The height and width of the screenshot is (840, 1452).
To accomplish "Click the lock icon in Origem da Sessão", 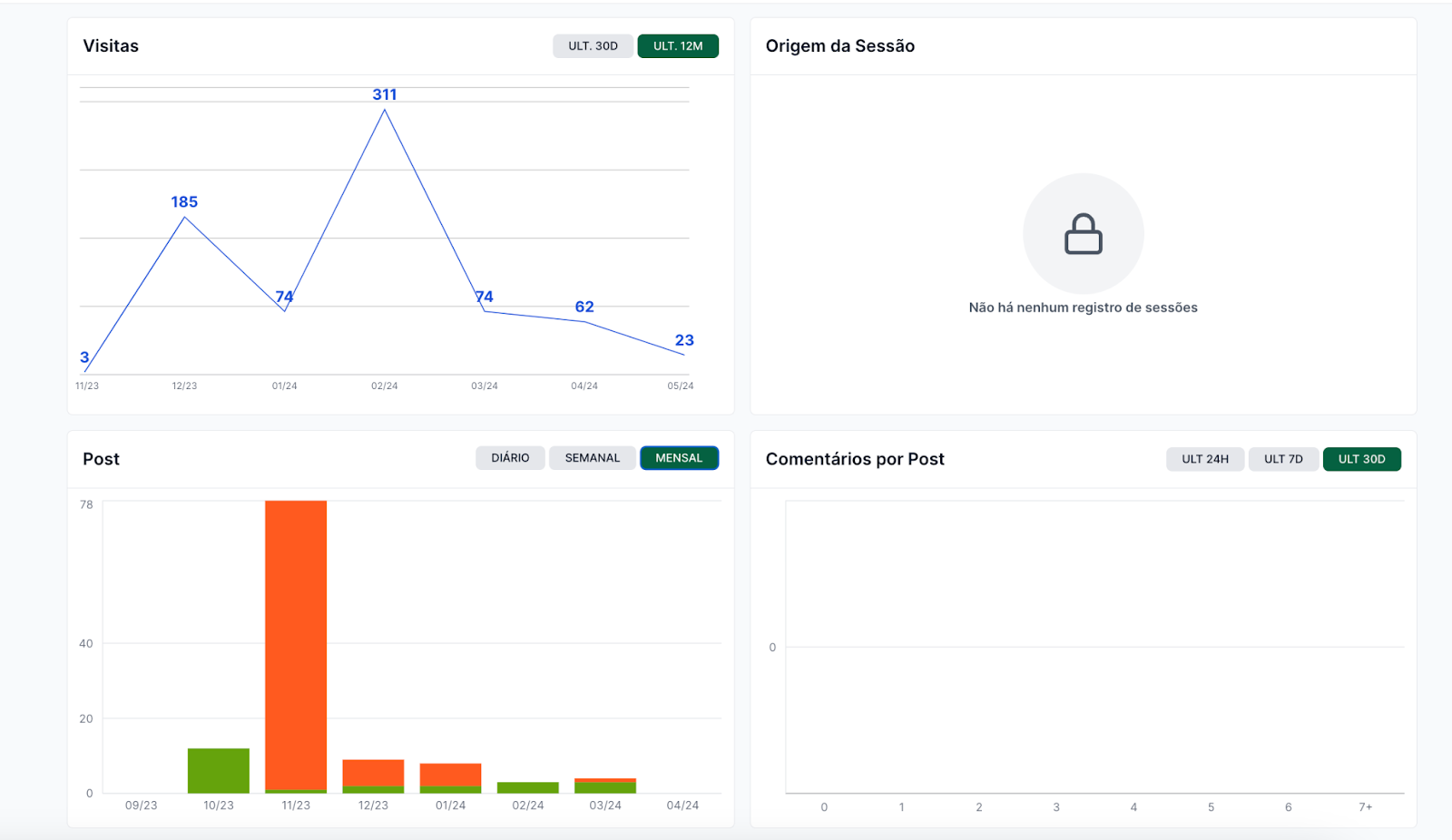I will pyautogui.click(x=1084, y=234).
